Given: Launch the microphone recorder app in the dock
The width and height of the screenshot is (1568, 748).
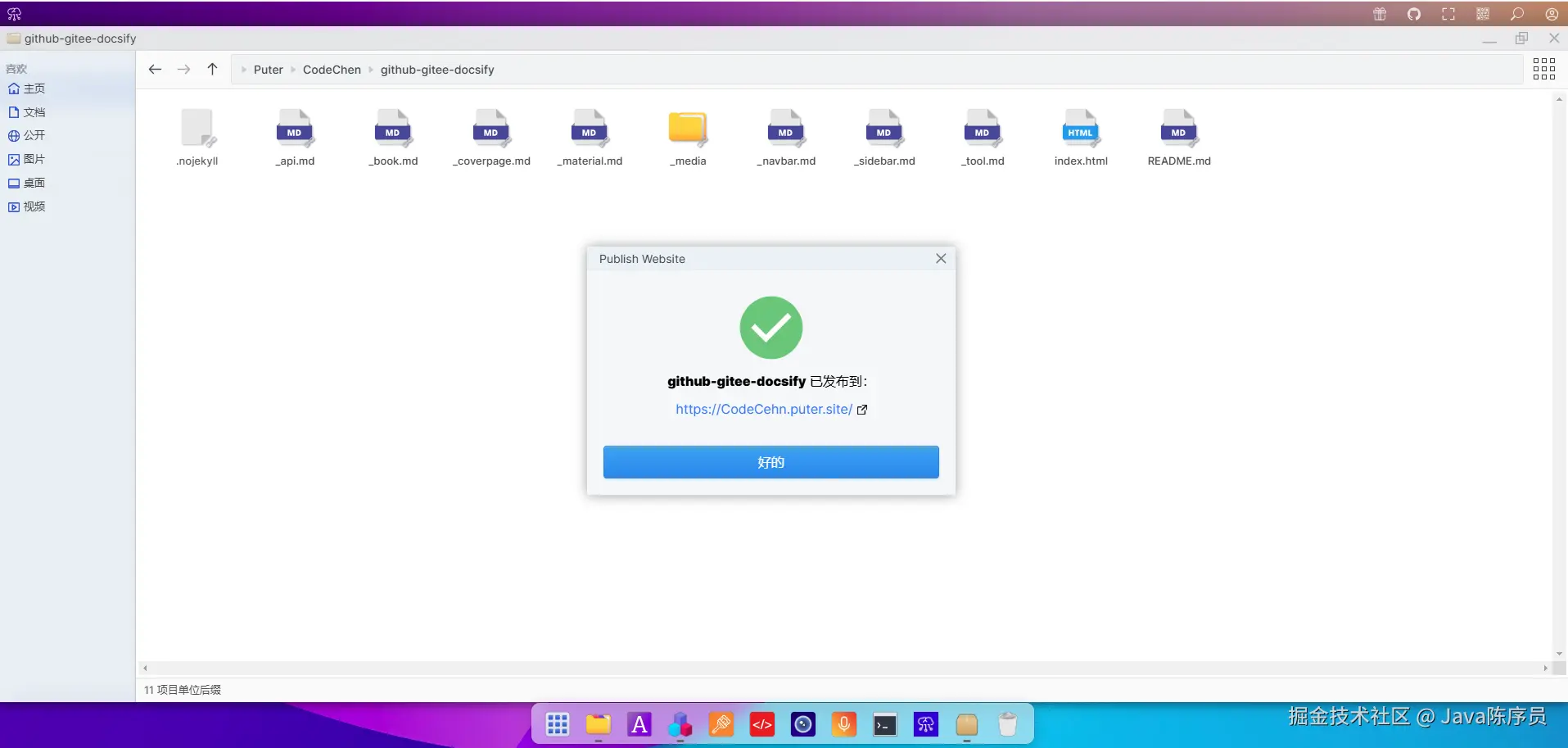Looking at the screenshot, I should point(844,724).
